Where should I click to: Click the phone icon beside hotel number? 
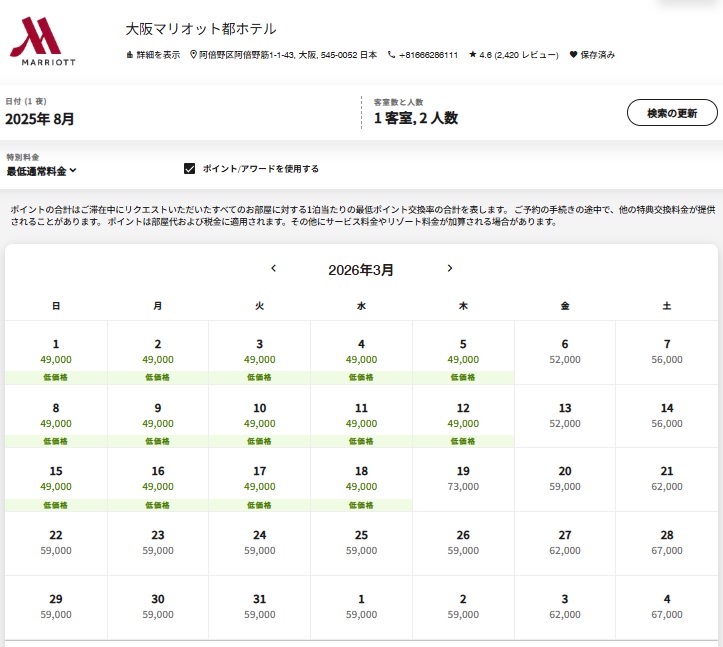(x=391, y=54)
